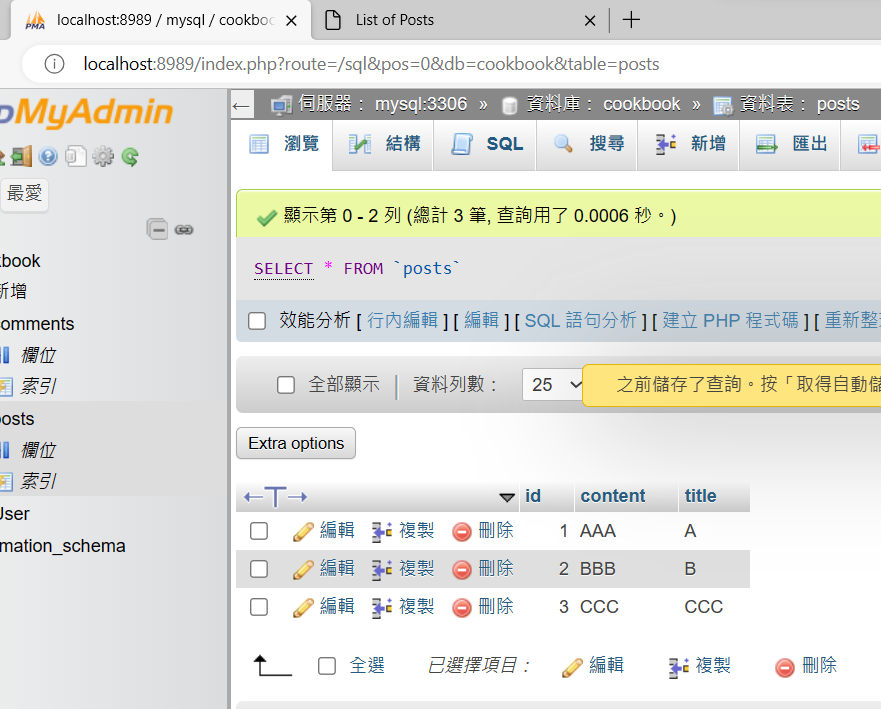The width and height of the screenshot is (881, 709).
Task: Switch to the SQL tab
Action: pos(487,144)
